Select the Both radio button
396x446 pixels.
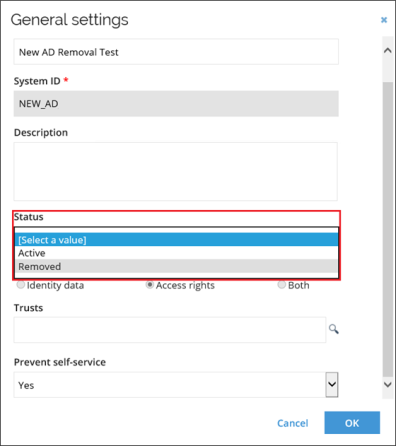282,285
